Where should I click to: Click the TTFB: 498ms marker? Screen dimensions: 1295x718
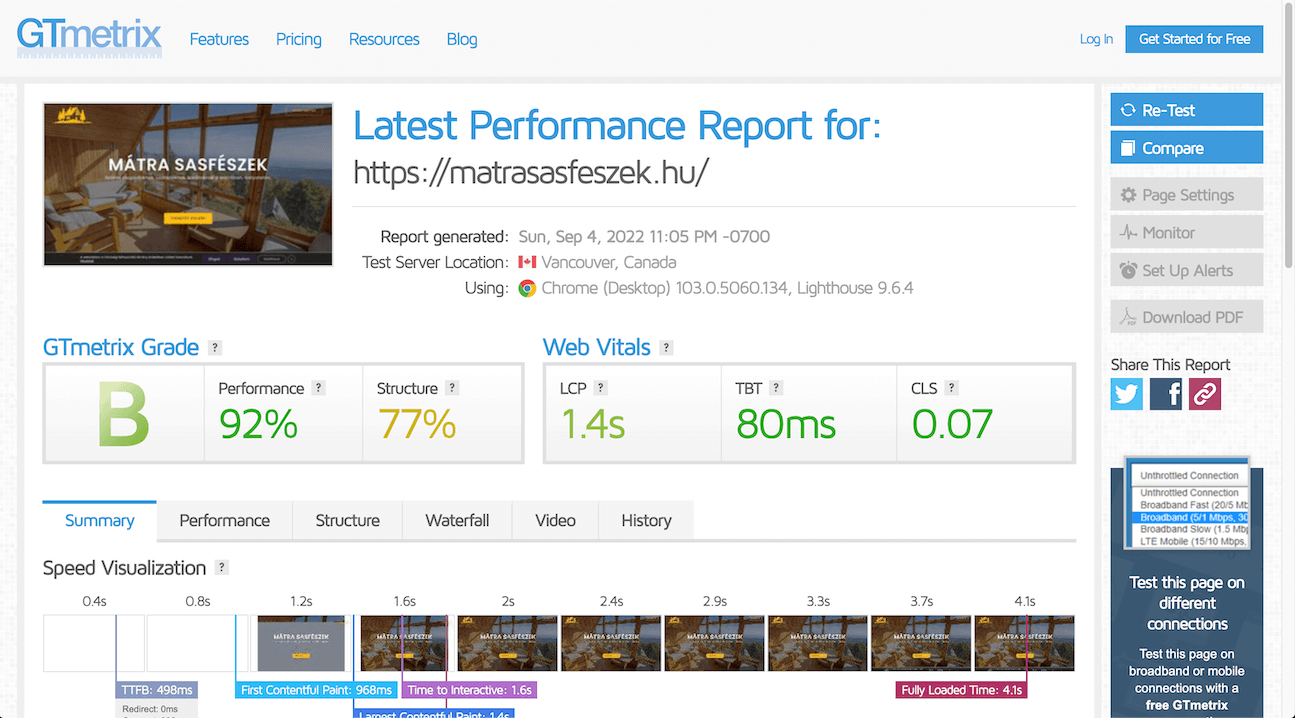[156, 690]
